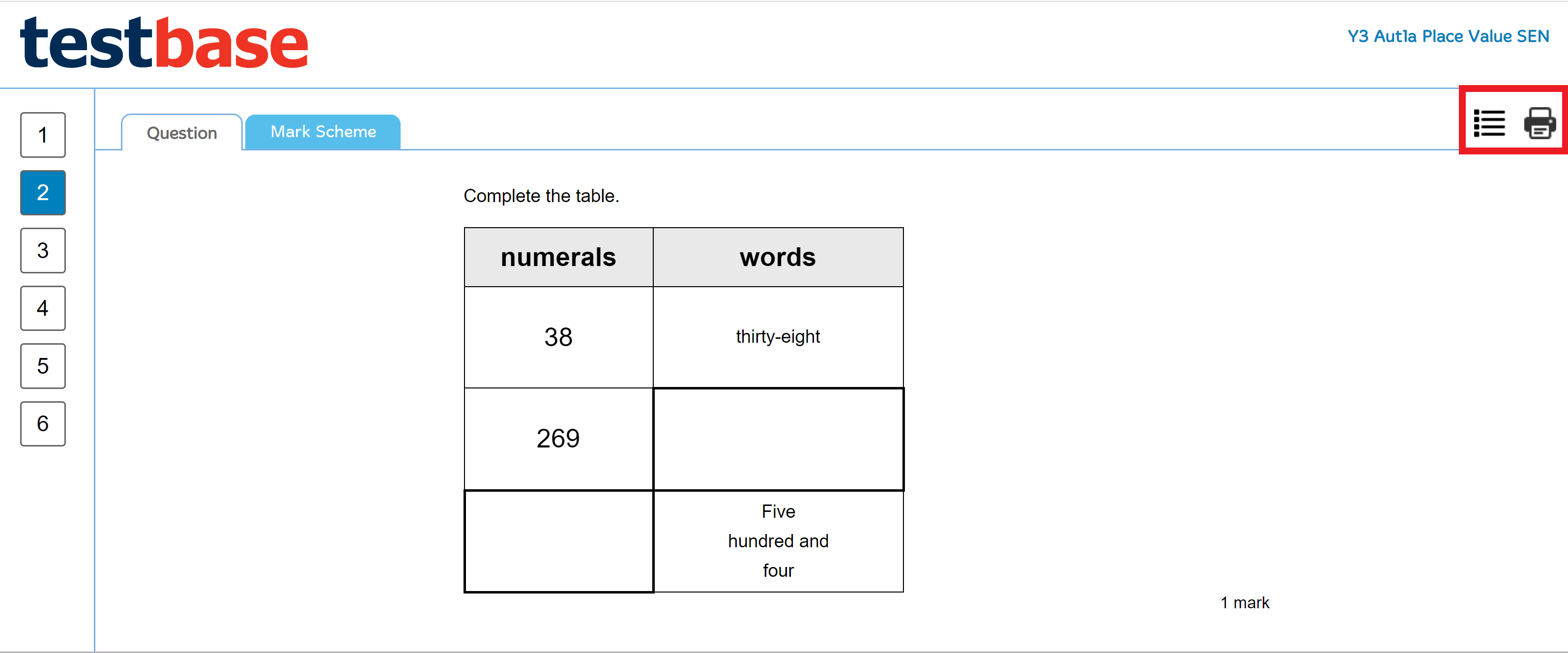This screenshot has height=653, width=1568.
Task: Click the 38 numeral cell
Action: pyautogui.click(x=558, y=337)
